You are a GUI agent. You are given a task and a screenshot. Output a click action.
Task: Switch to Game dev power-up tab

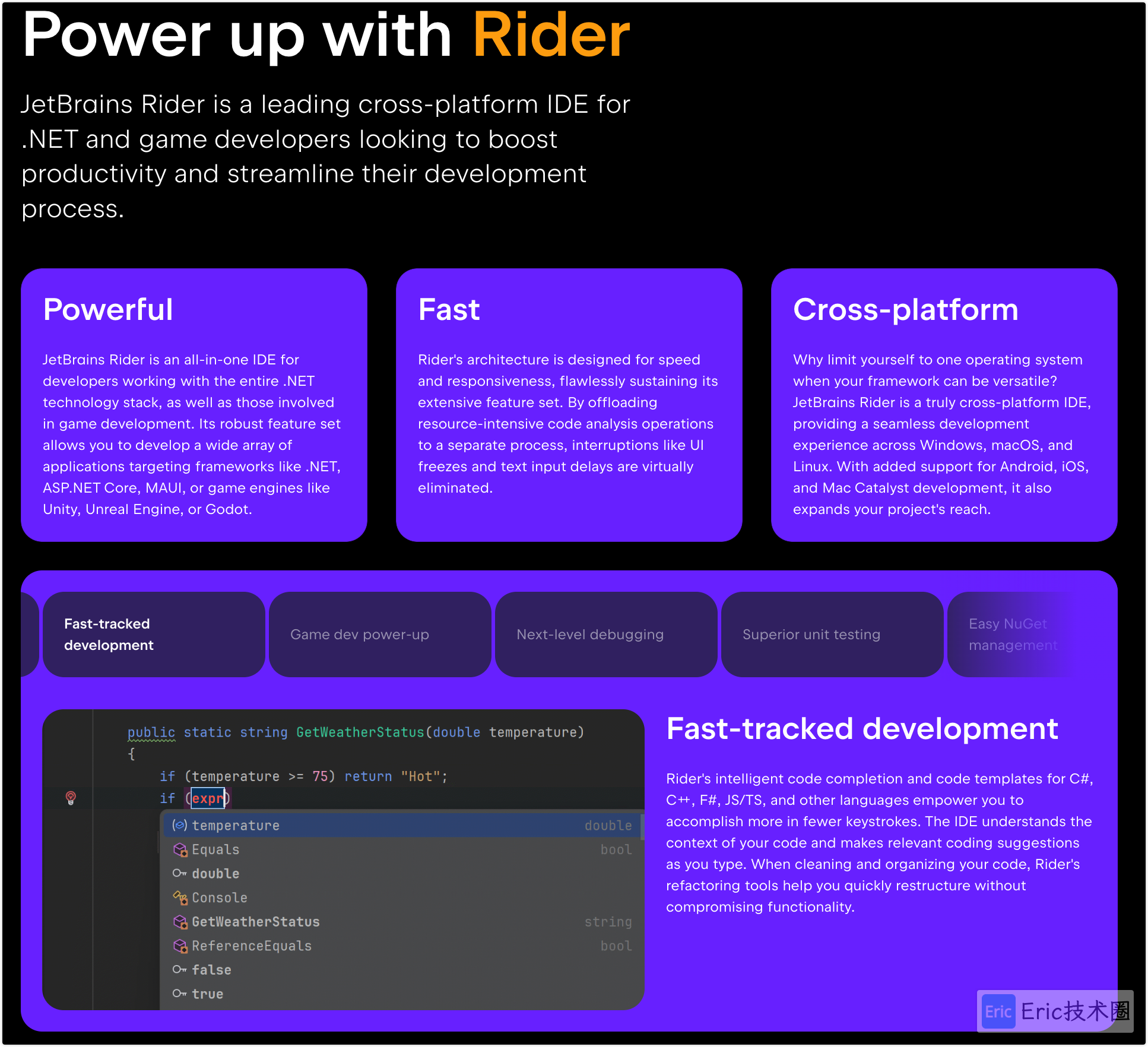click(x=380, y=634)
